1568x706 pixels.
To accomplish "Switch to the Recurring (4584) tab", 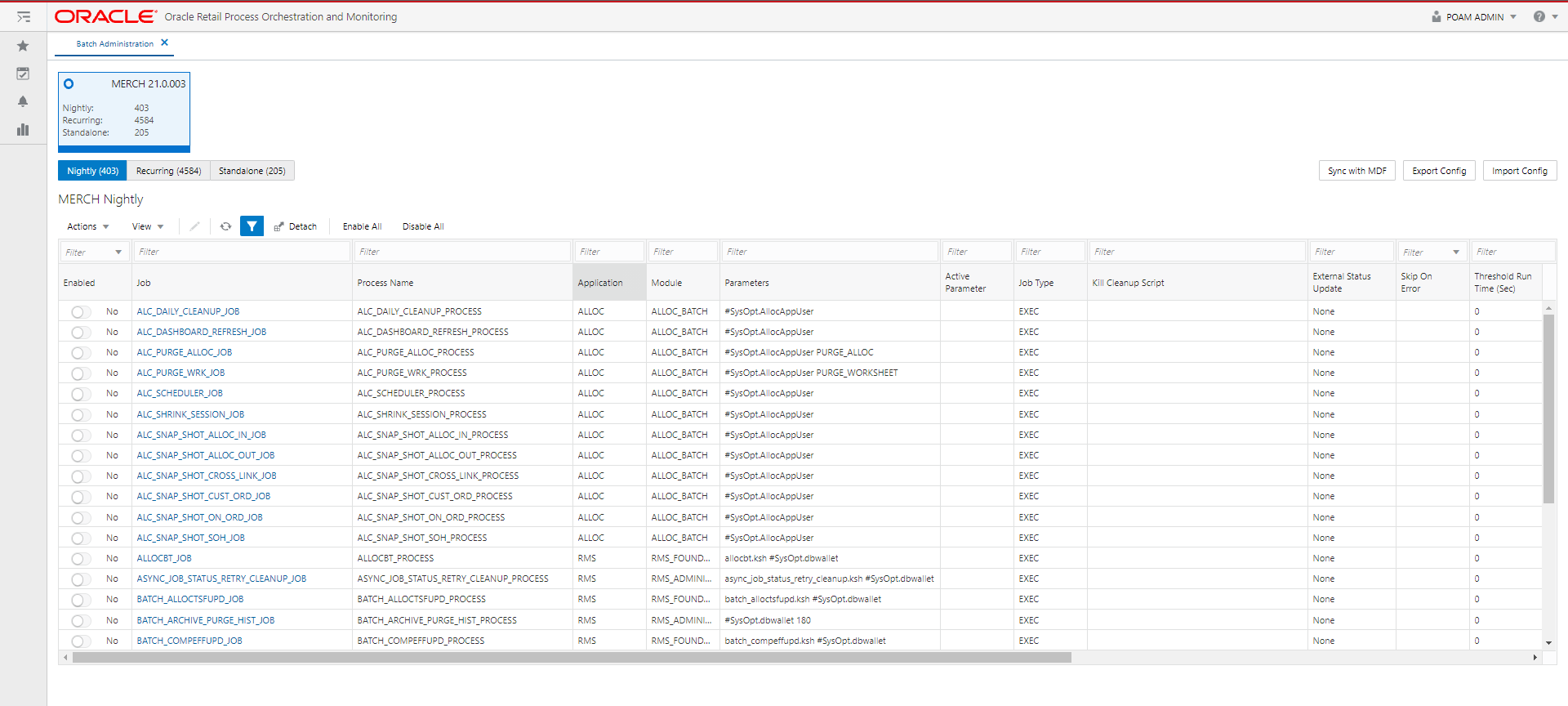I will click(168, 171).
